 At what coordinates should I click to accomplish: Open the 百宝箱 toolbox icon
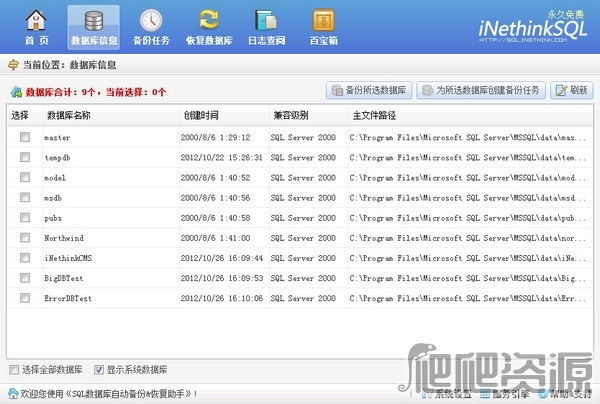click(324, 20)
